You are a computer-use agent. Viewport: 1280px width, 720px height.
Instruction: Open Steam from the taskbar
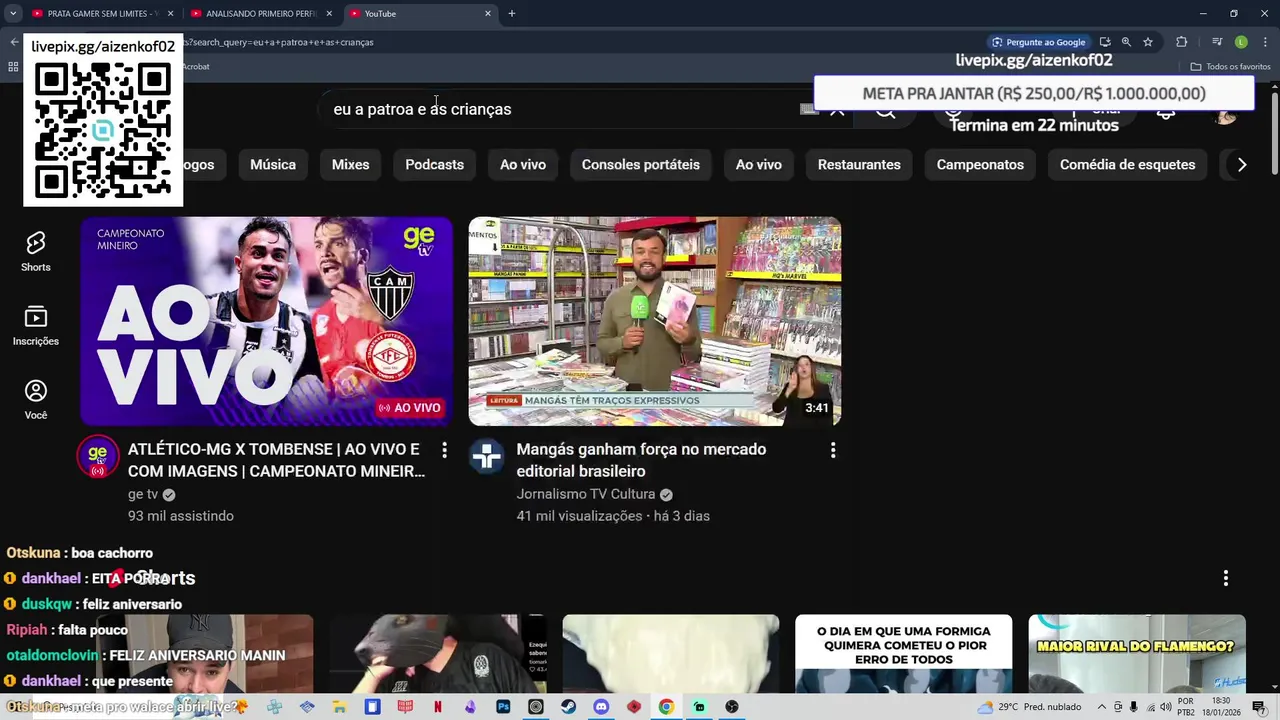568,707
